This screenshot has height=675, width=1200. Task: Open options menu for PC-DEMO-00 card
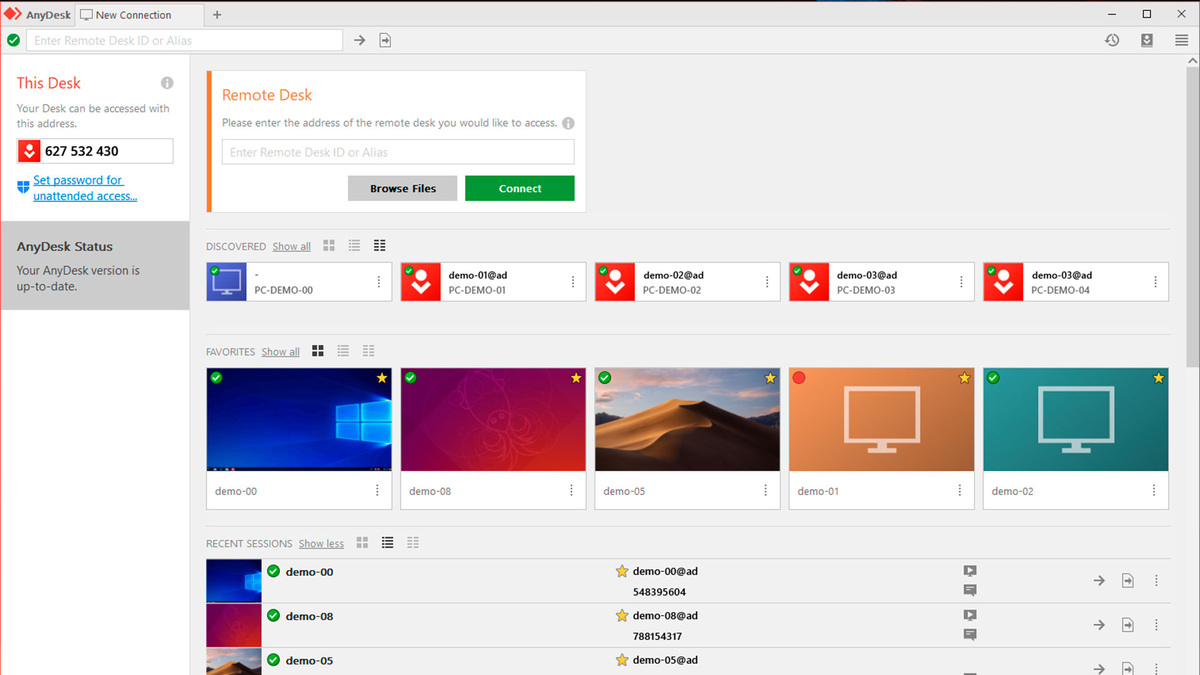(379, 282)
